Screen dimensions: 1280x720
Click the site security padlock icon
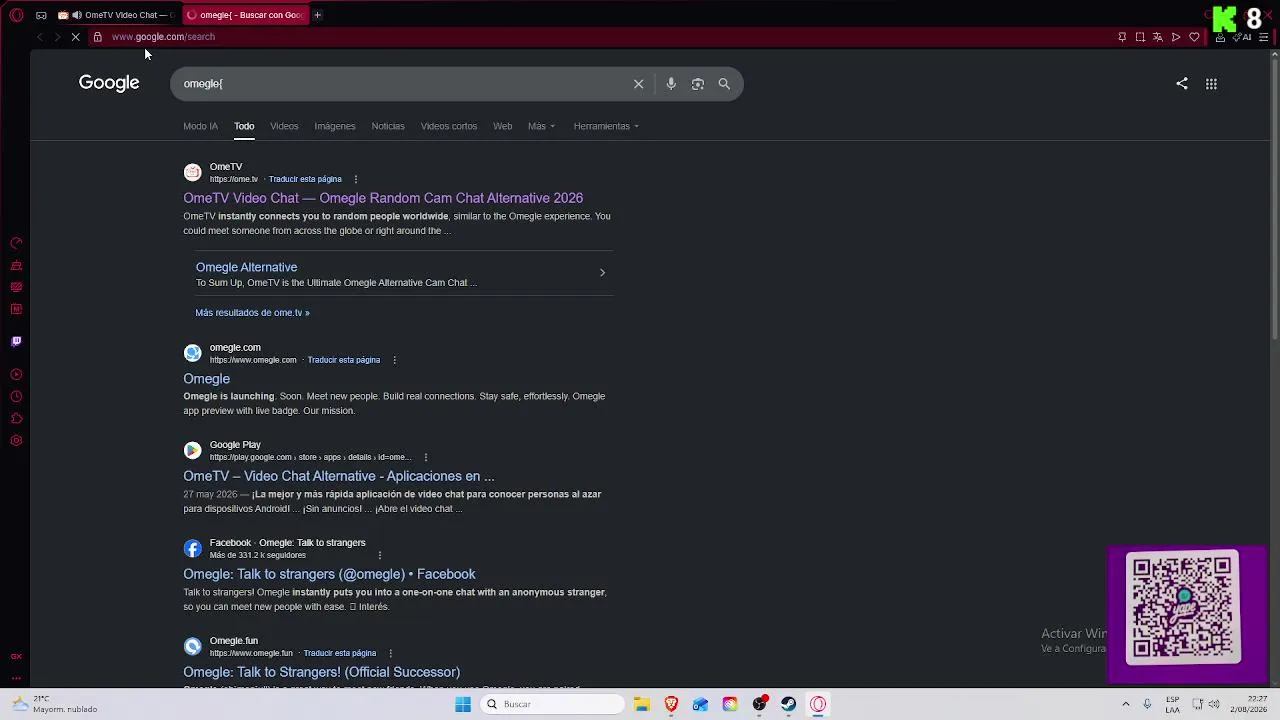click(97, 37)
